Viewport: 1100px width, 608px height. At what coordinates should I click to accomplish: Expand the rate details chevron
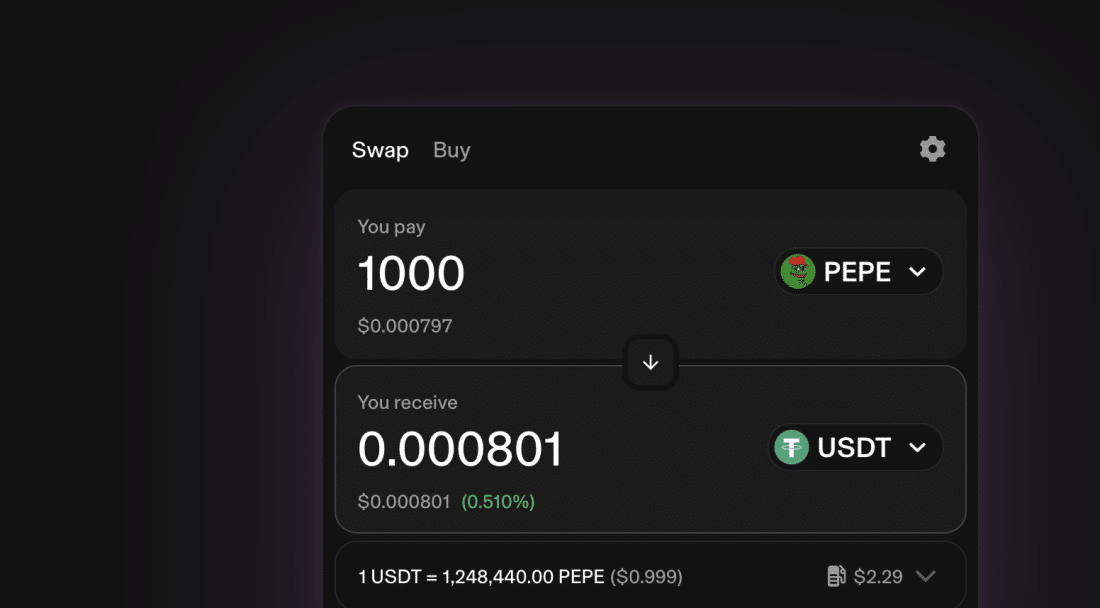pyautogui.click(x=926, y=576)
